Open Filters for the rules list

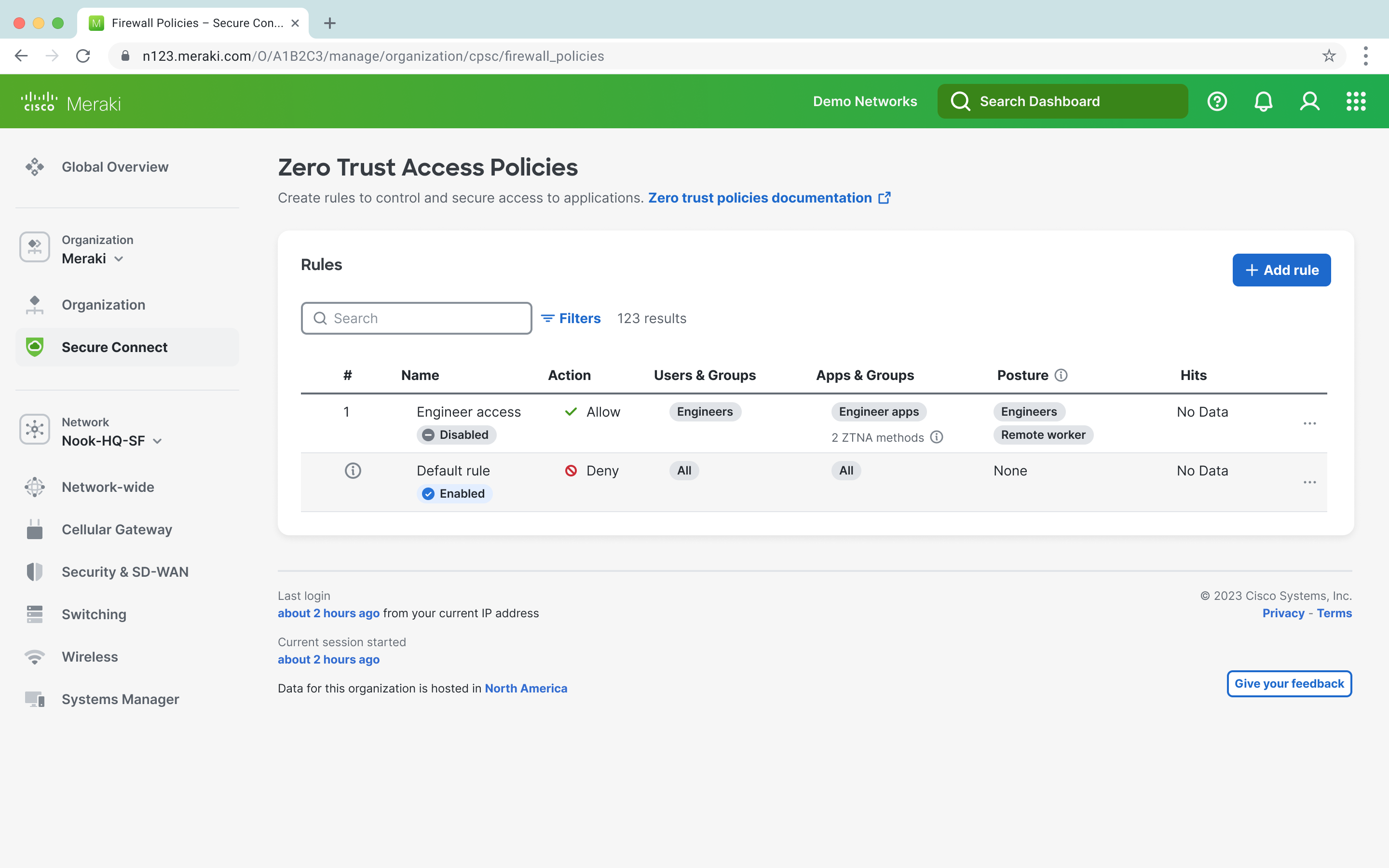click(572, 318)
